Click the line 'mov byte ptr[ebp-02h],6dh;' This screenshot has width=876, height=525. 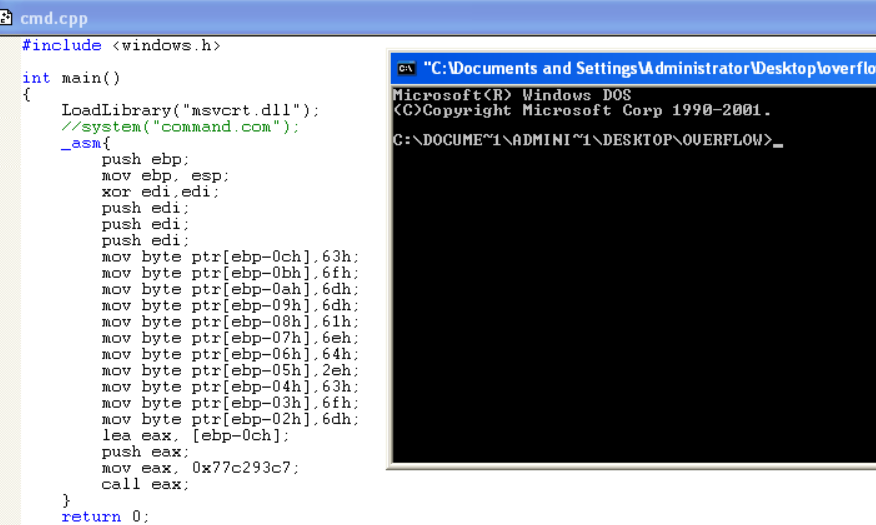[x=230, y=419]
